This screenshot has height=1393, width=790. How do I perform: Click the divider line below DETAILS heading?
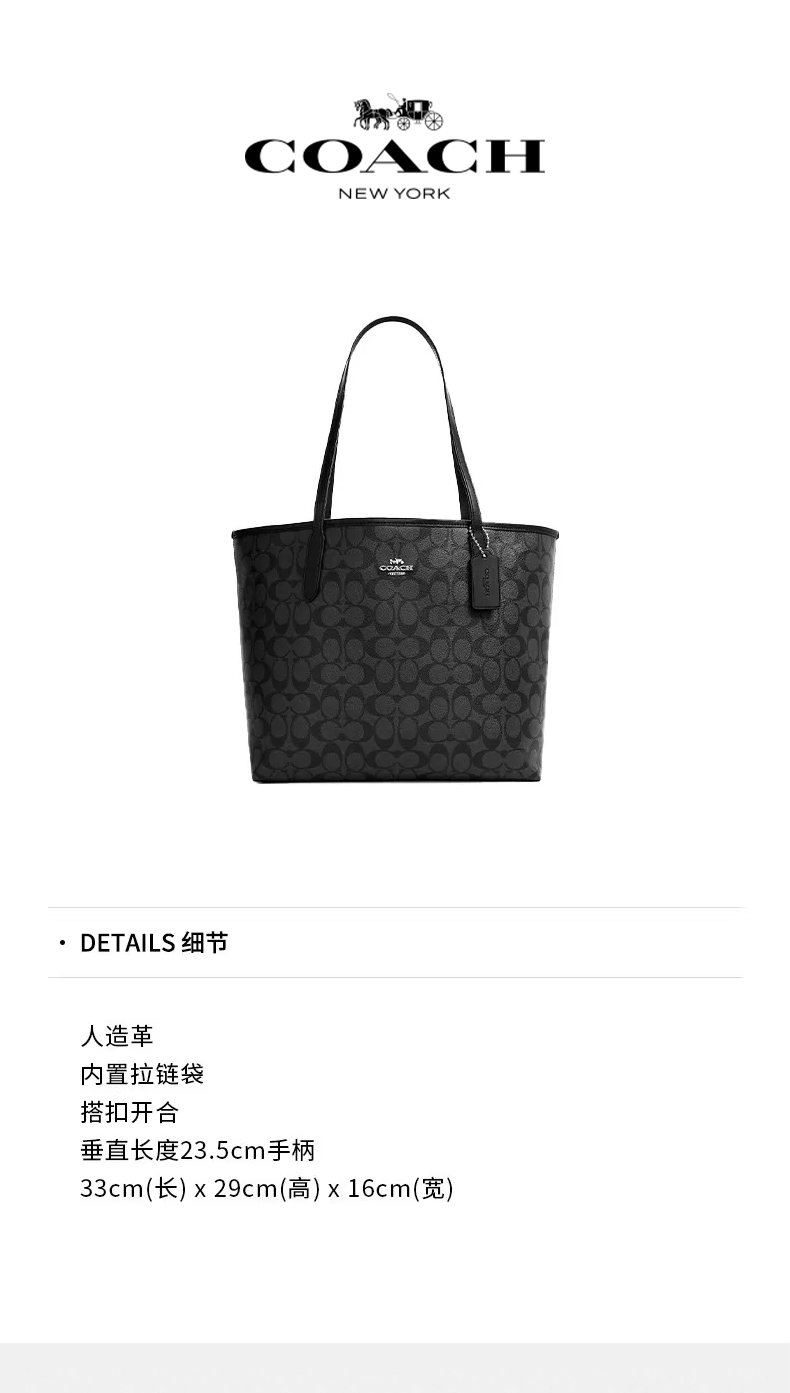coord(395,977)
